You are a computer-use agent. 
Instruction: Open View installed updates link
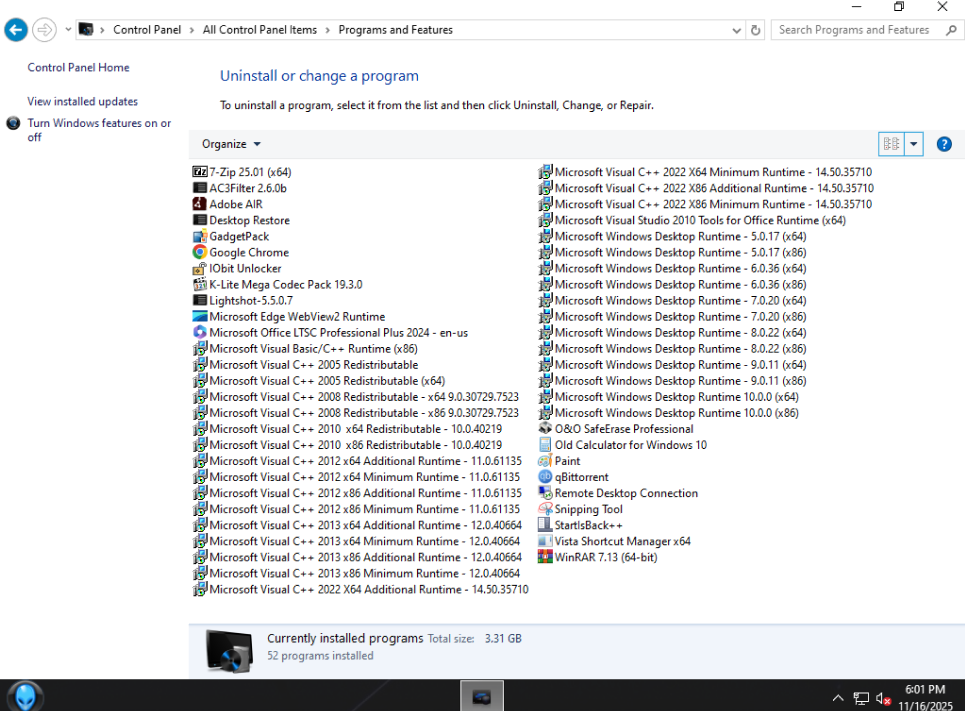coord(82,101)
